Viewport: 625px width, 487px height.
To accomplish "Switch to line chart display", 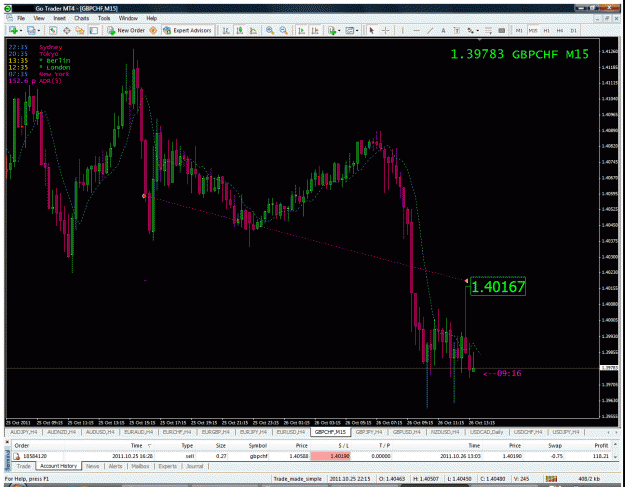I will click(253, 30).
